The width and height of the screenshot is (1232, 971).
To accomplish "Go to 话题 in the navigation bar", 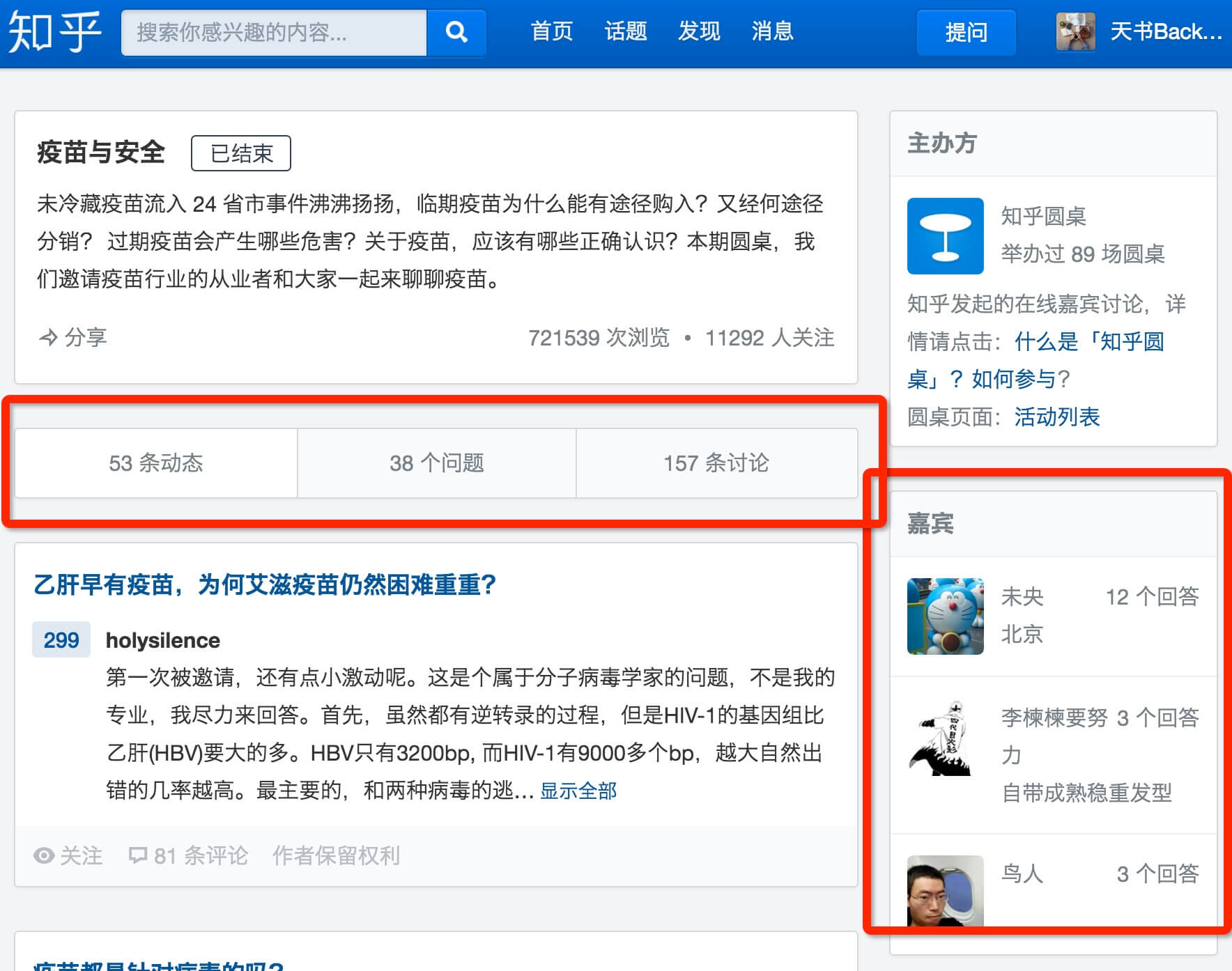I will pos(626,31).
